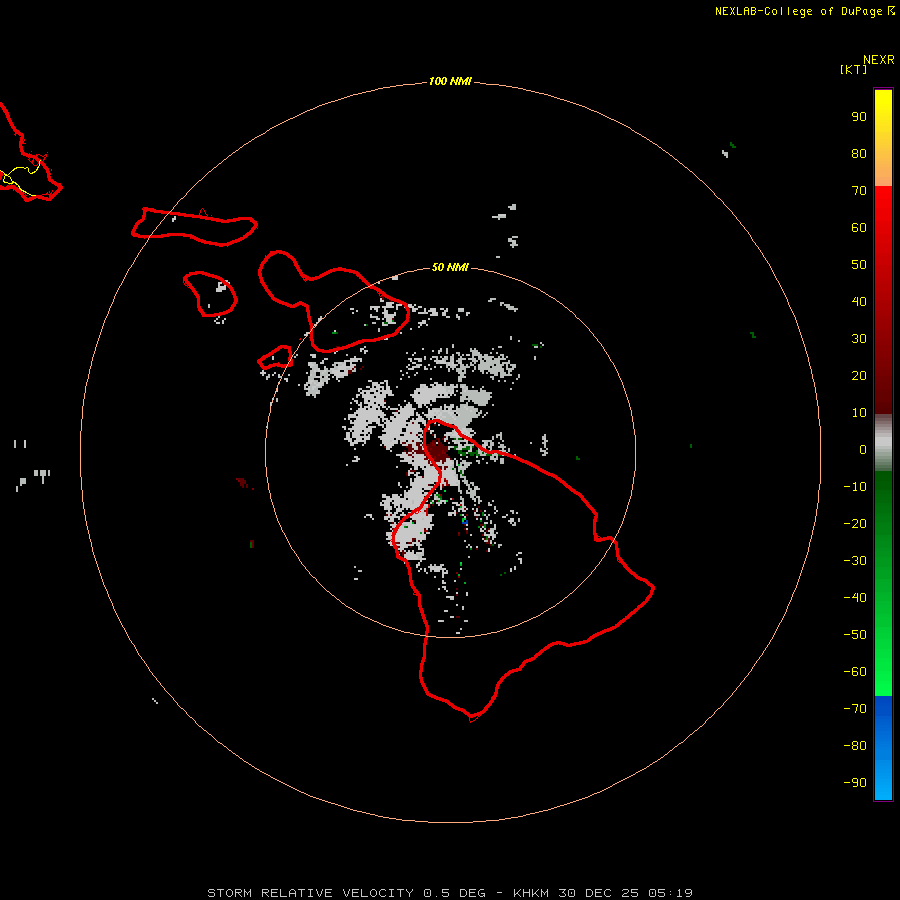
Task: Click the 40 value on velocity scale
Action: [x=859, y=302]
